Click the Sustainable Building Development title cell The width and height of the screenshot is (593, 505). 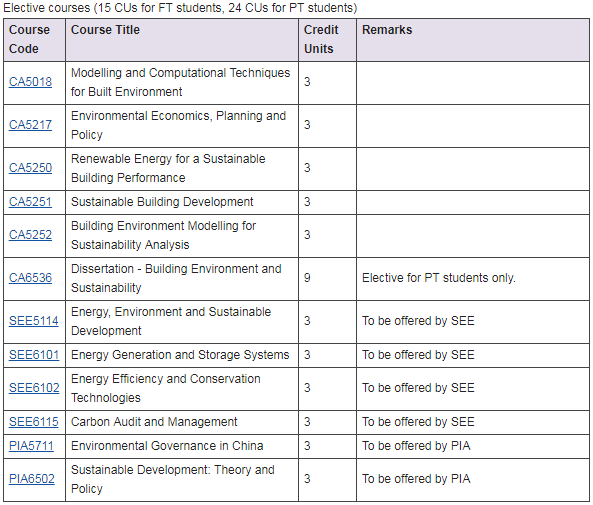[x=182, y=202]
